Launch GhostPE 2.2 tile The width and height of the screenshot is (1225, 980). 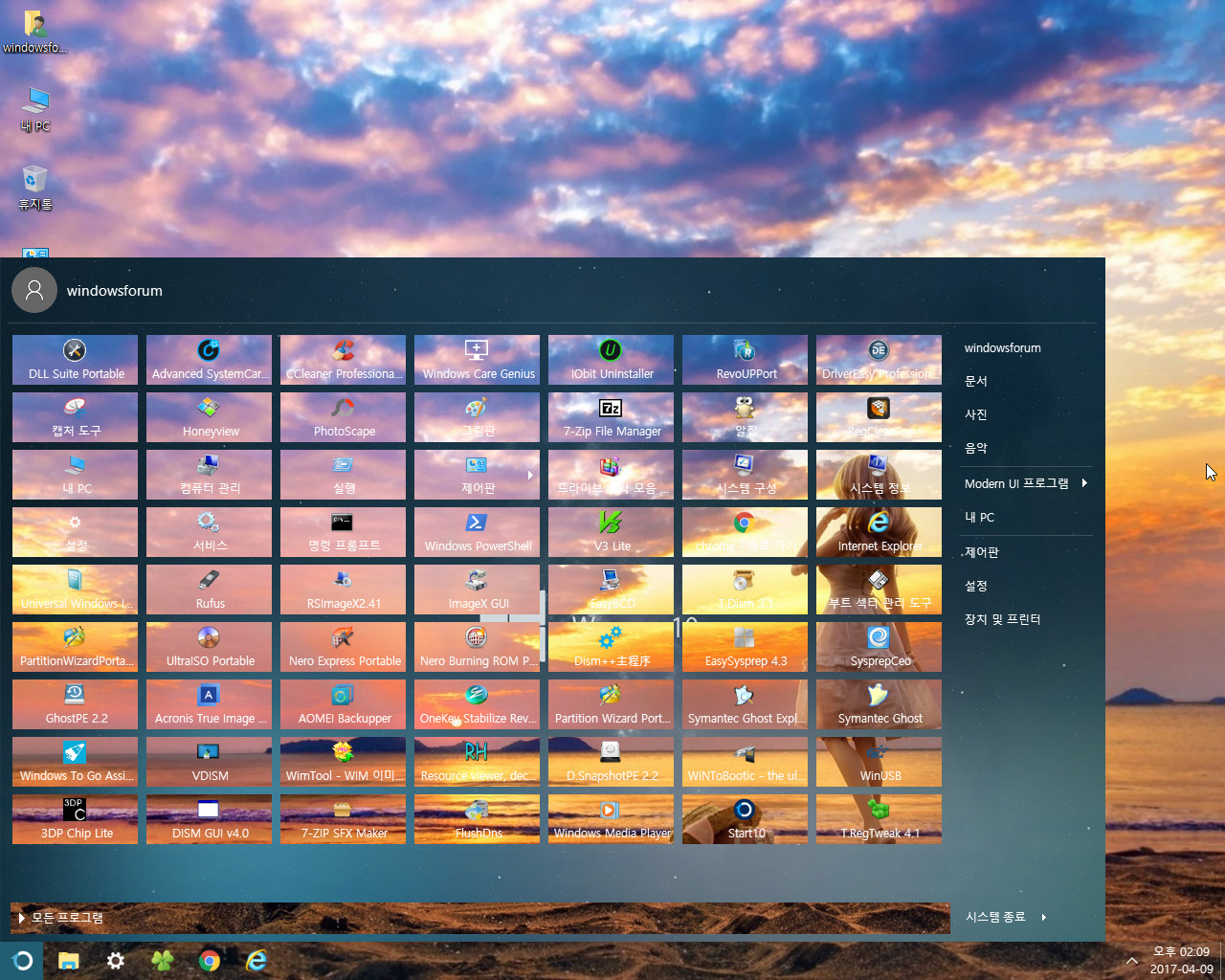(75, 704)
